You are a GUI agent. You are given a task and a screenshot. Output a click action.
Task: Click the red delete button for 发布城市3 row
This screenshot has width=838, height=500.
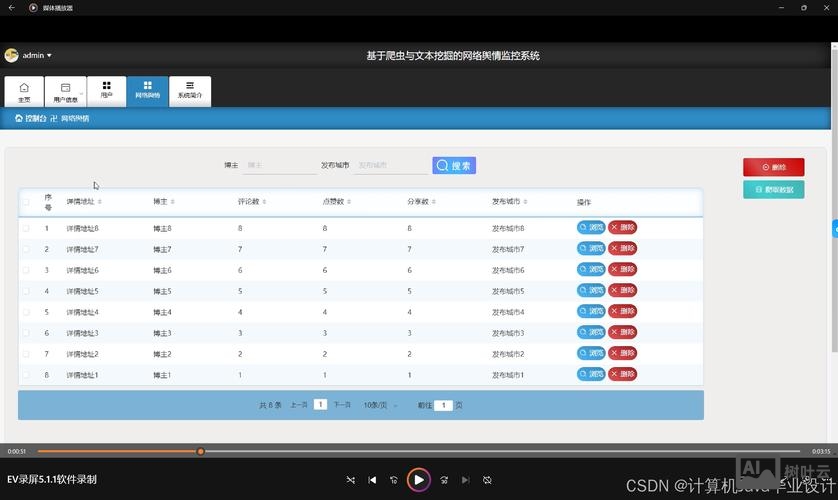click(623, 332)
